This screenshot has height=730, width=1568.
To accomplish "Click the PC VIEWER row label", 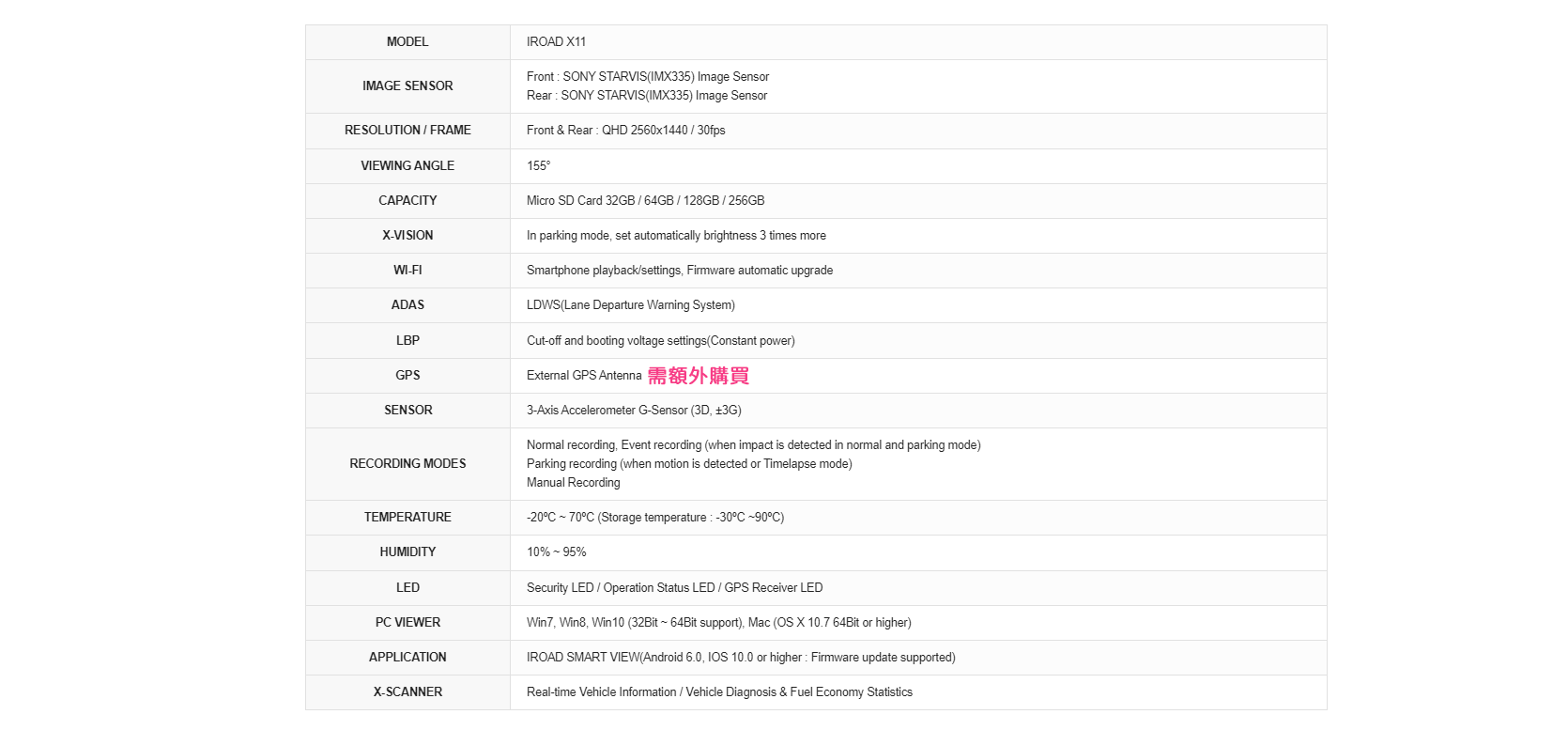I will (x=407, y=623).
